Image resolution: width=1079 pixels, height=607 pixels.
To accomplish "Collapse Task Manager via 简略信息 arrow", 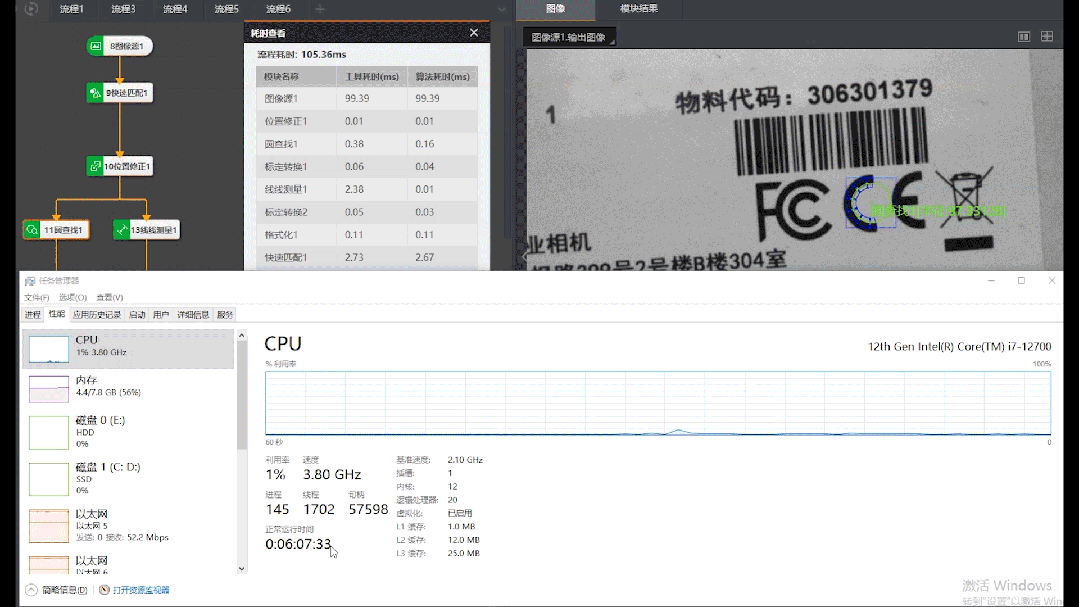I will pyautogui.click(x=31, y=590).
